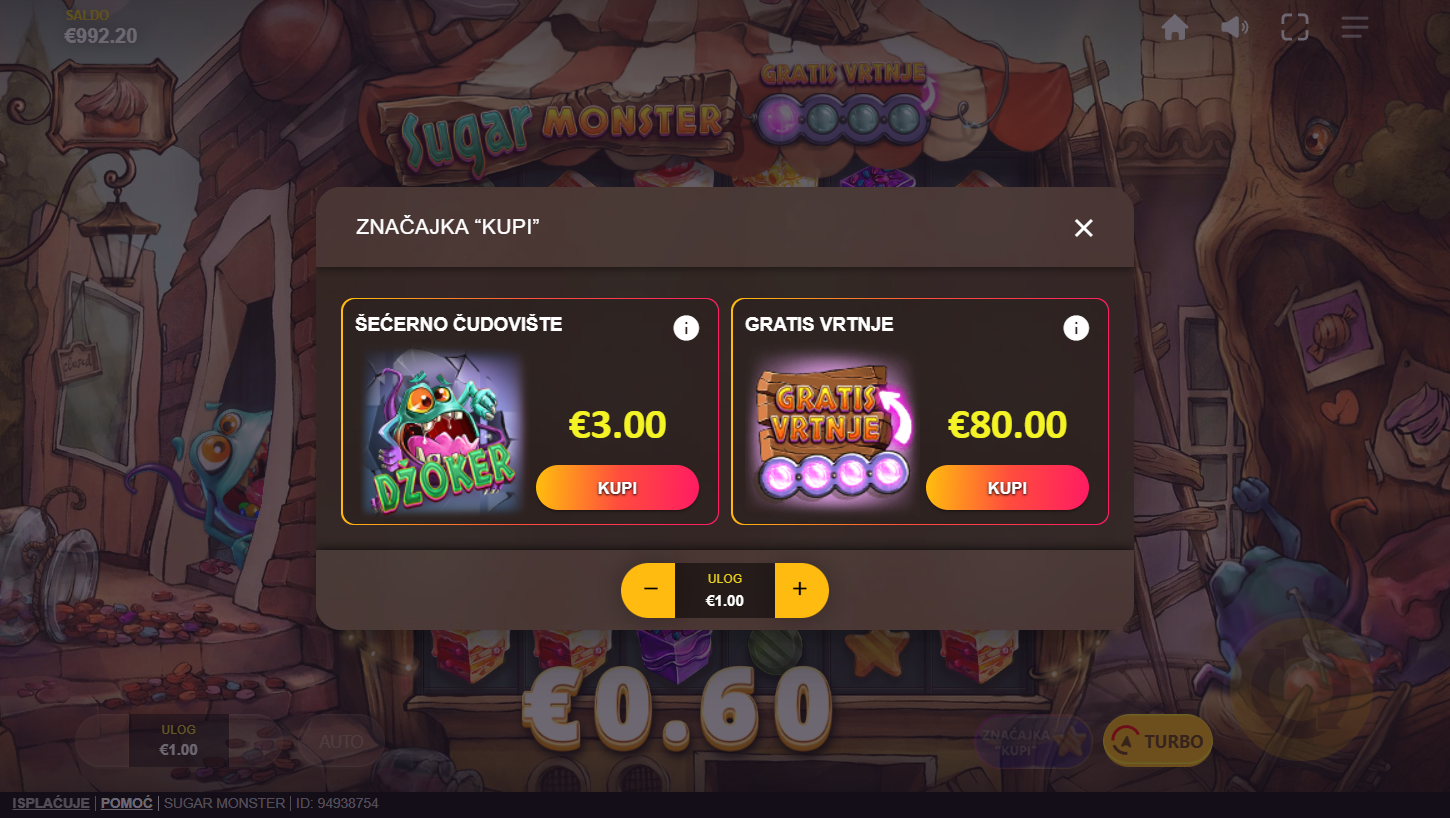Click the Džoker monster thumbnail
The height and width of the screenshot is (818, 1450).
point(441,431)
